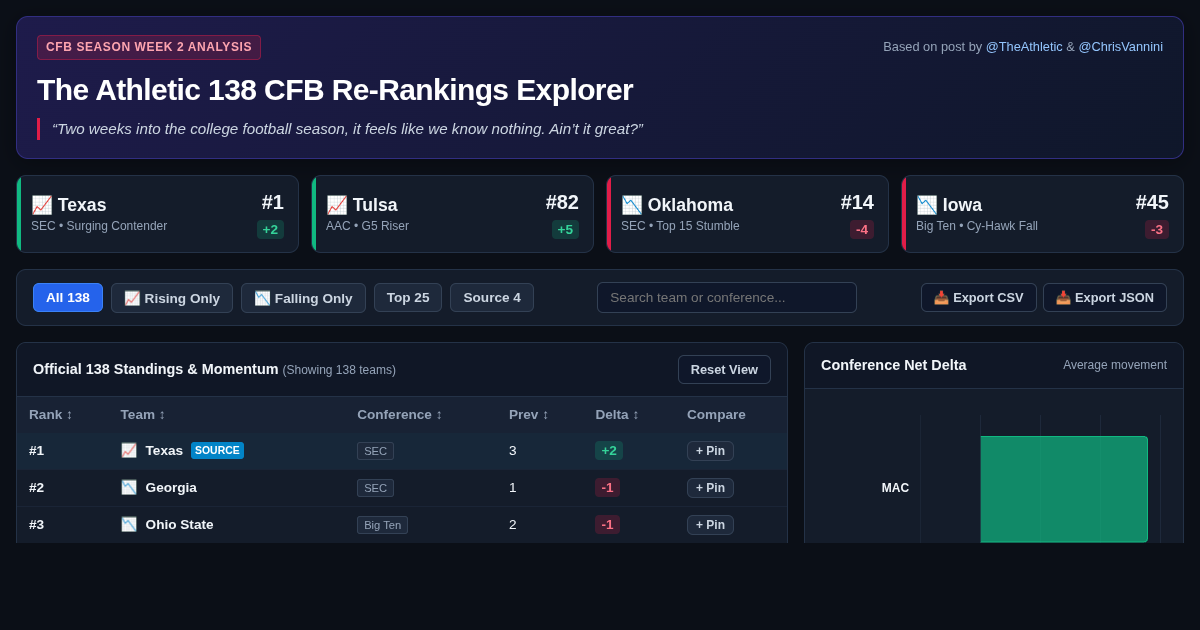Click the SEC tag in Texas row
The width and height of the screenshot is (1200, 630).
(x=375, y=451)
